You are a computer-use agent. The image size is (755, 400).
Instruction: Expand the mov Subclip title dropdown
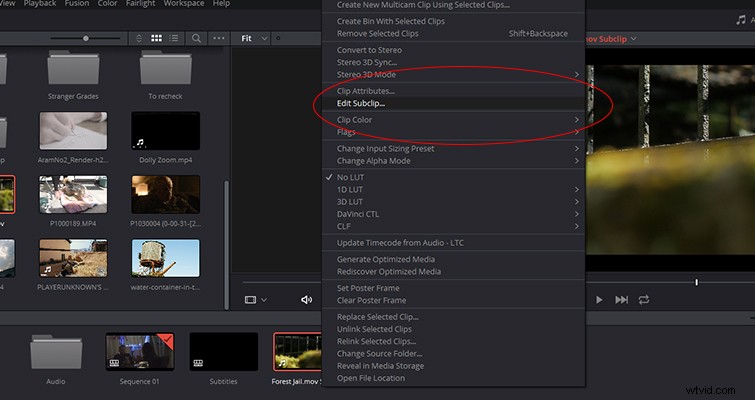point(633,39)
